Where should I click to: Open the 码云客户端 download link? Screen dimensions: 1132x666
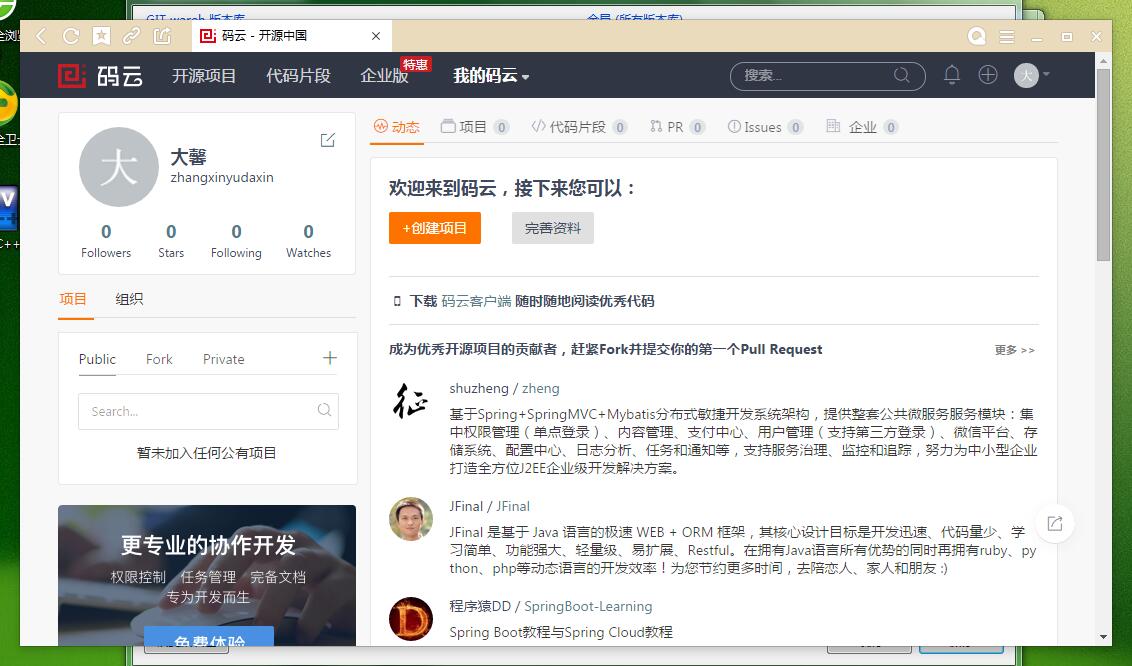[x=476, y=301]
